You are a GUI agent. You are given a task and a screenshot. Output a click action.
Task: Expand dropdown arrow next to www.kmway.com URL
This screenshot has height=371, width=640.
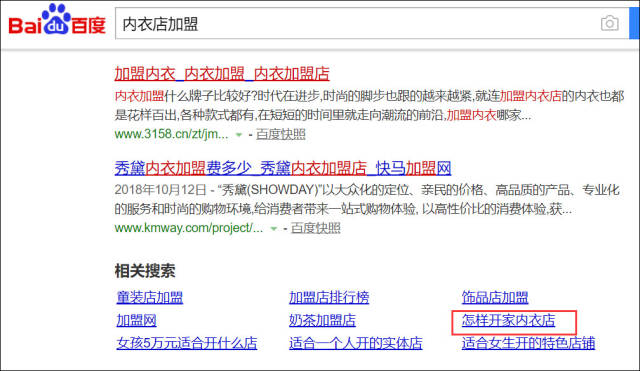(x=274, y=229)
